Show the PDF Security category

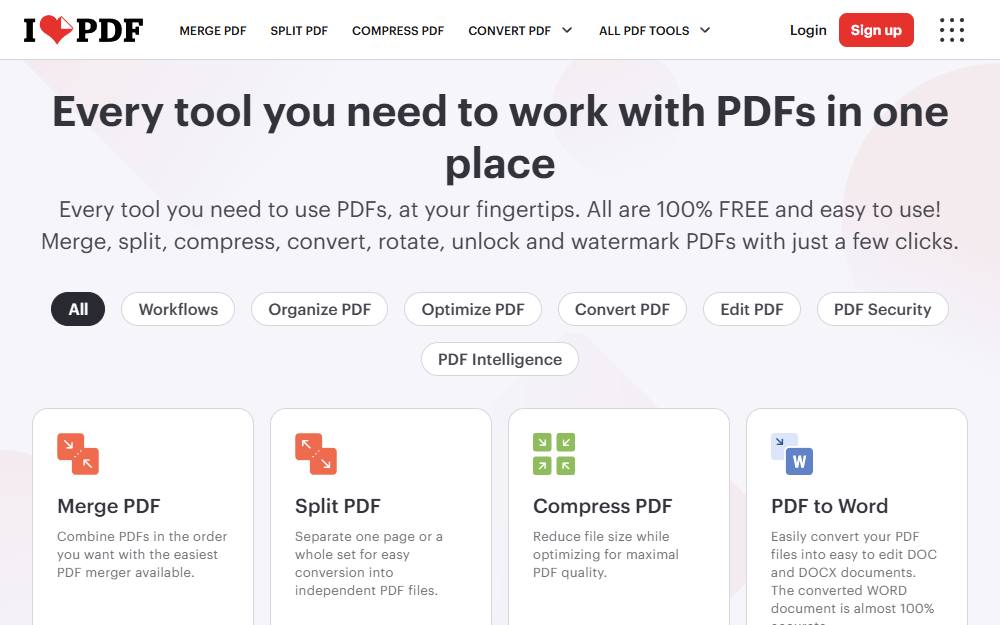pyautogui.click(x=883, y=309)
